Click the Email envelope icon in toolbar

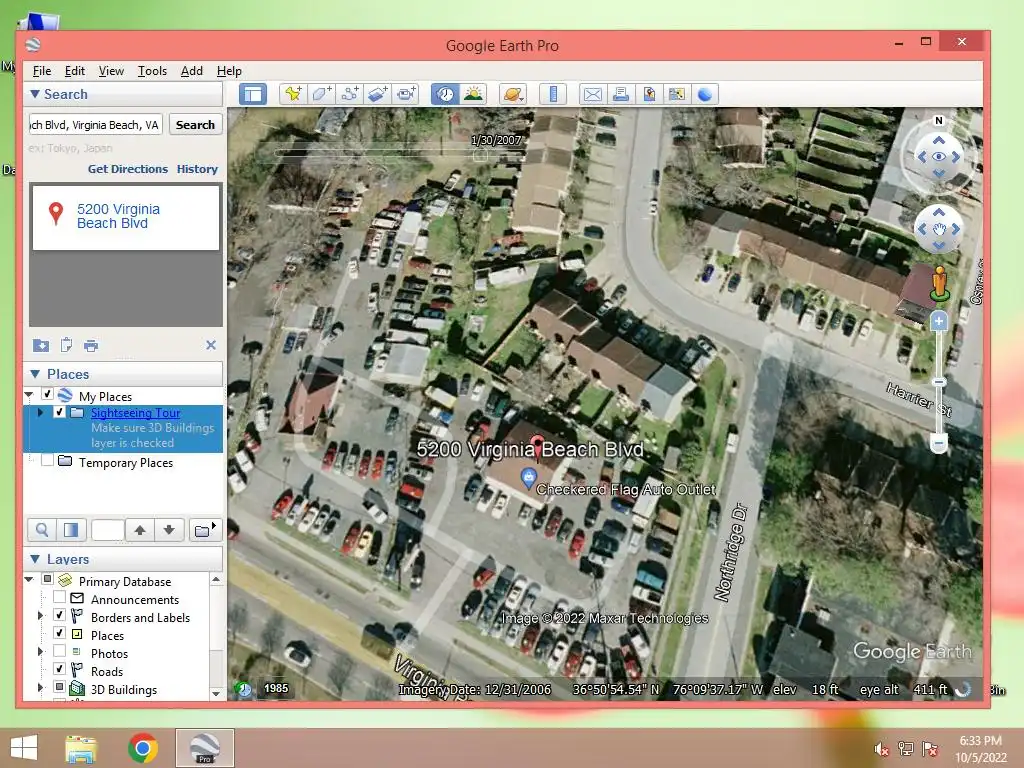(x=592, y=95)
